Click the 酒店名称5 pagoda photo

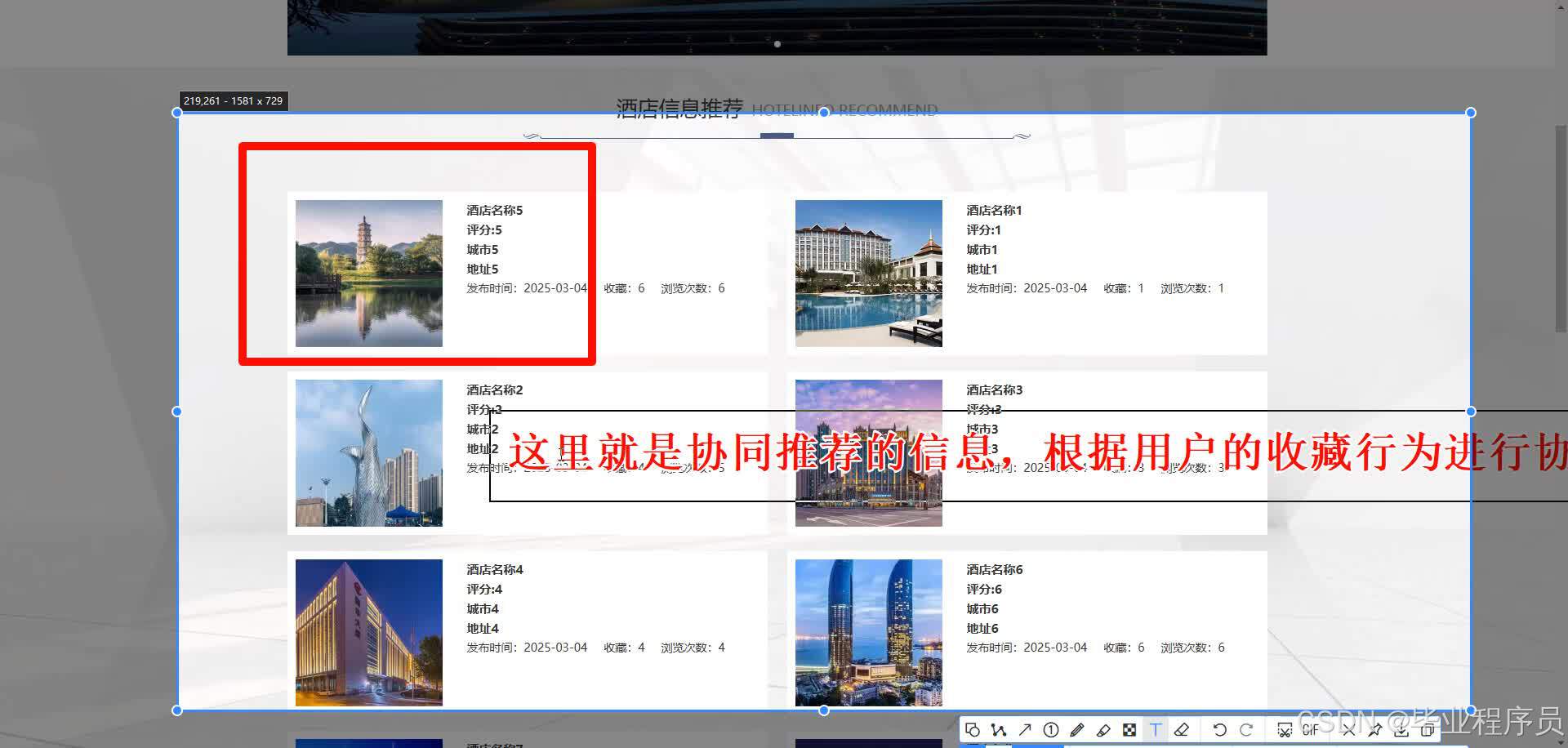369,272
